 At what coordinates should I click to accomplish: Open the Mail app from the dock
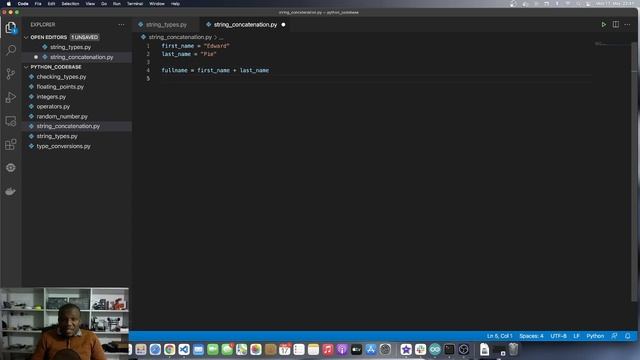[198, 349]
